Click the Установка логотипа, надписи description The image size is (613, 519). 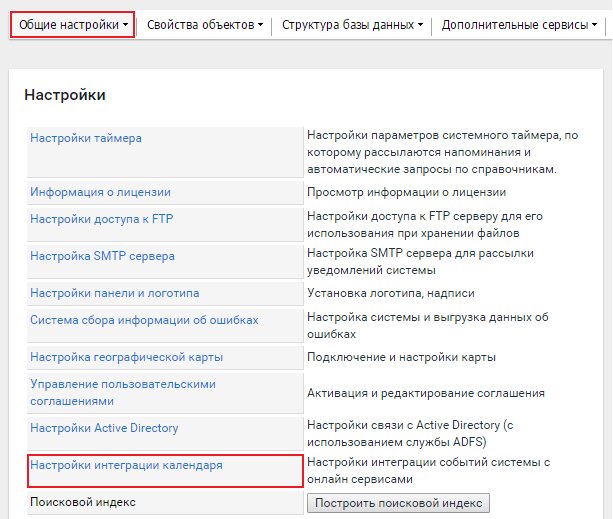click(390, 293)
